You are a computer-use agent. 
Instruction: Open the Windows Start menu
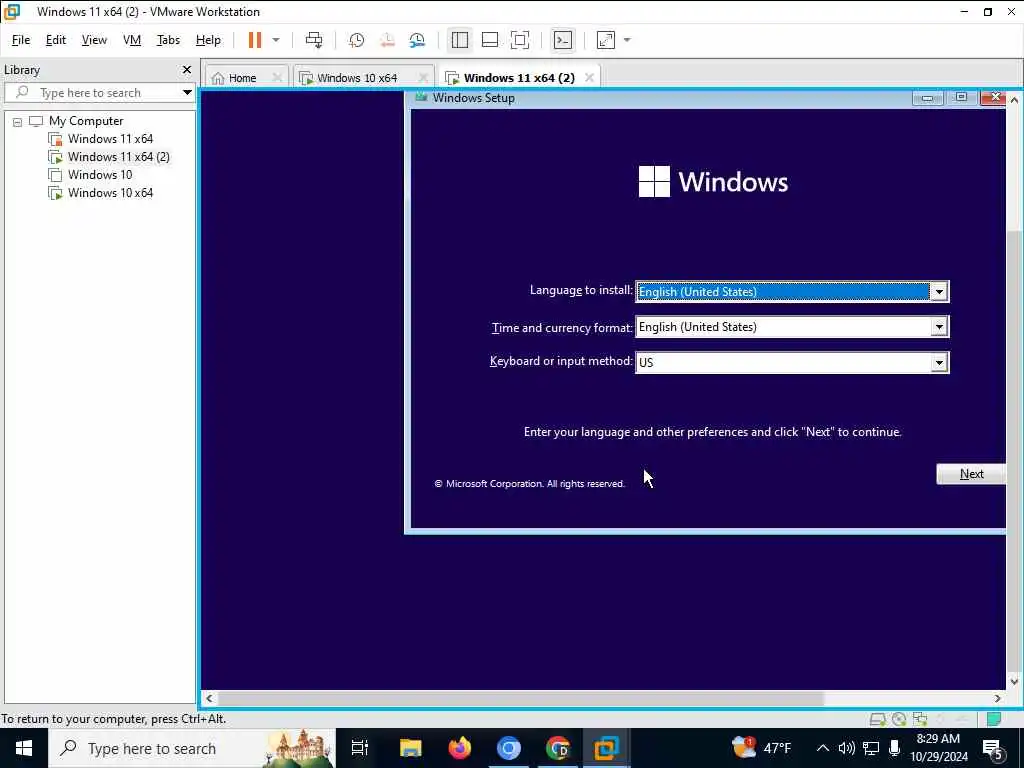coord(24,748)
